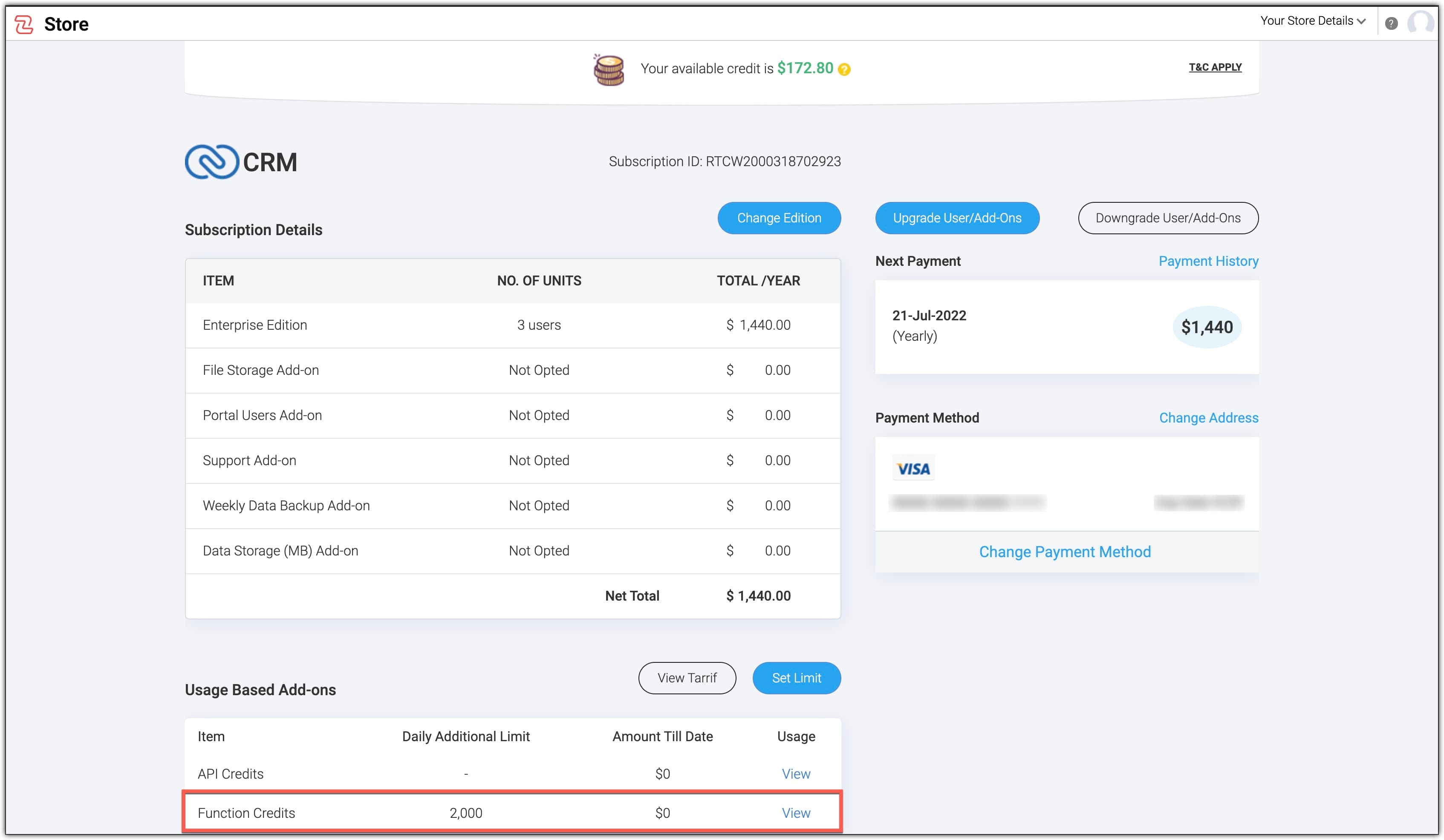Click the Function Credits item

[246, 813]
